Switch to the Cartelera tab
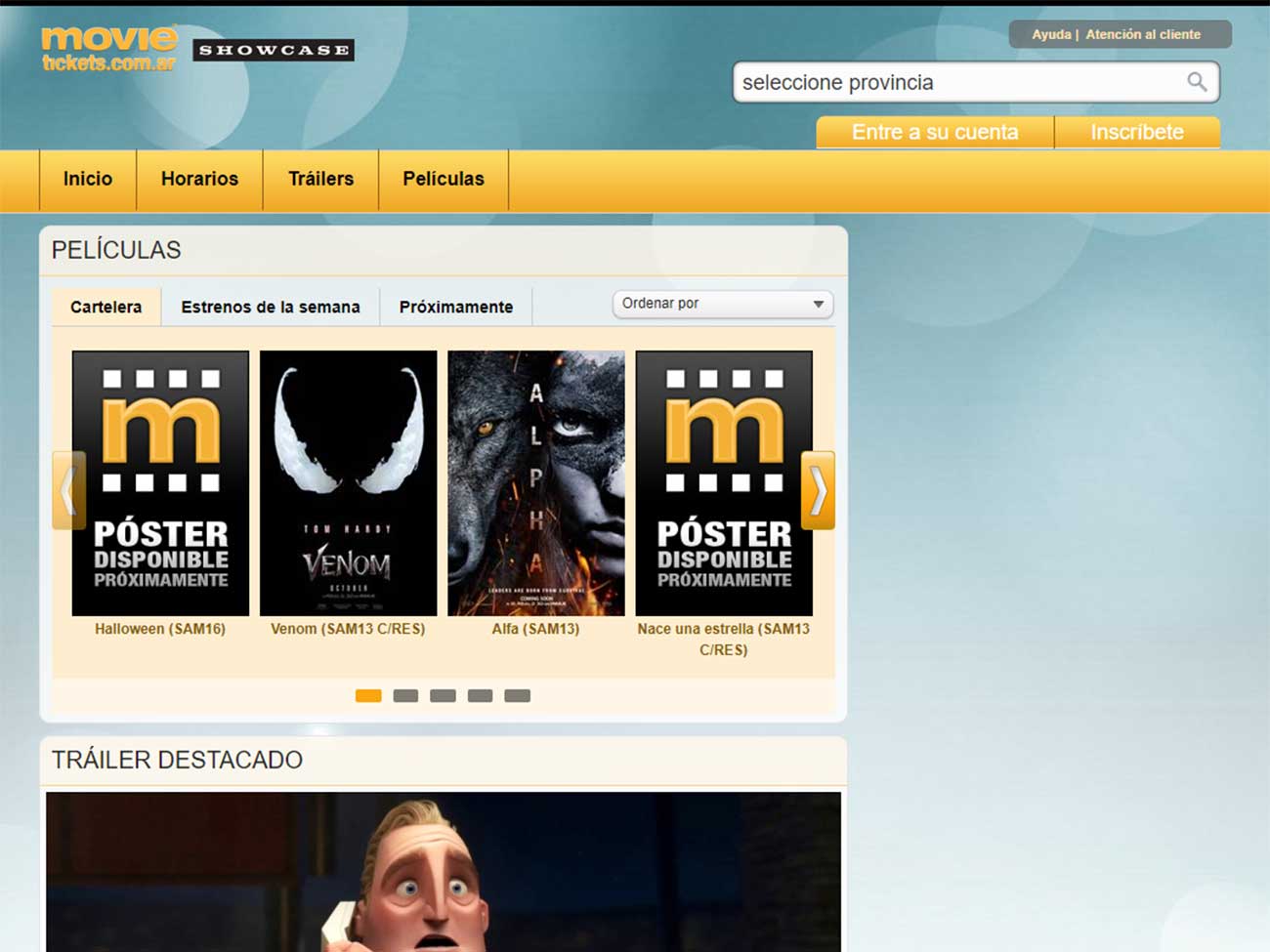1270x952 pixels. click(106, 307)
